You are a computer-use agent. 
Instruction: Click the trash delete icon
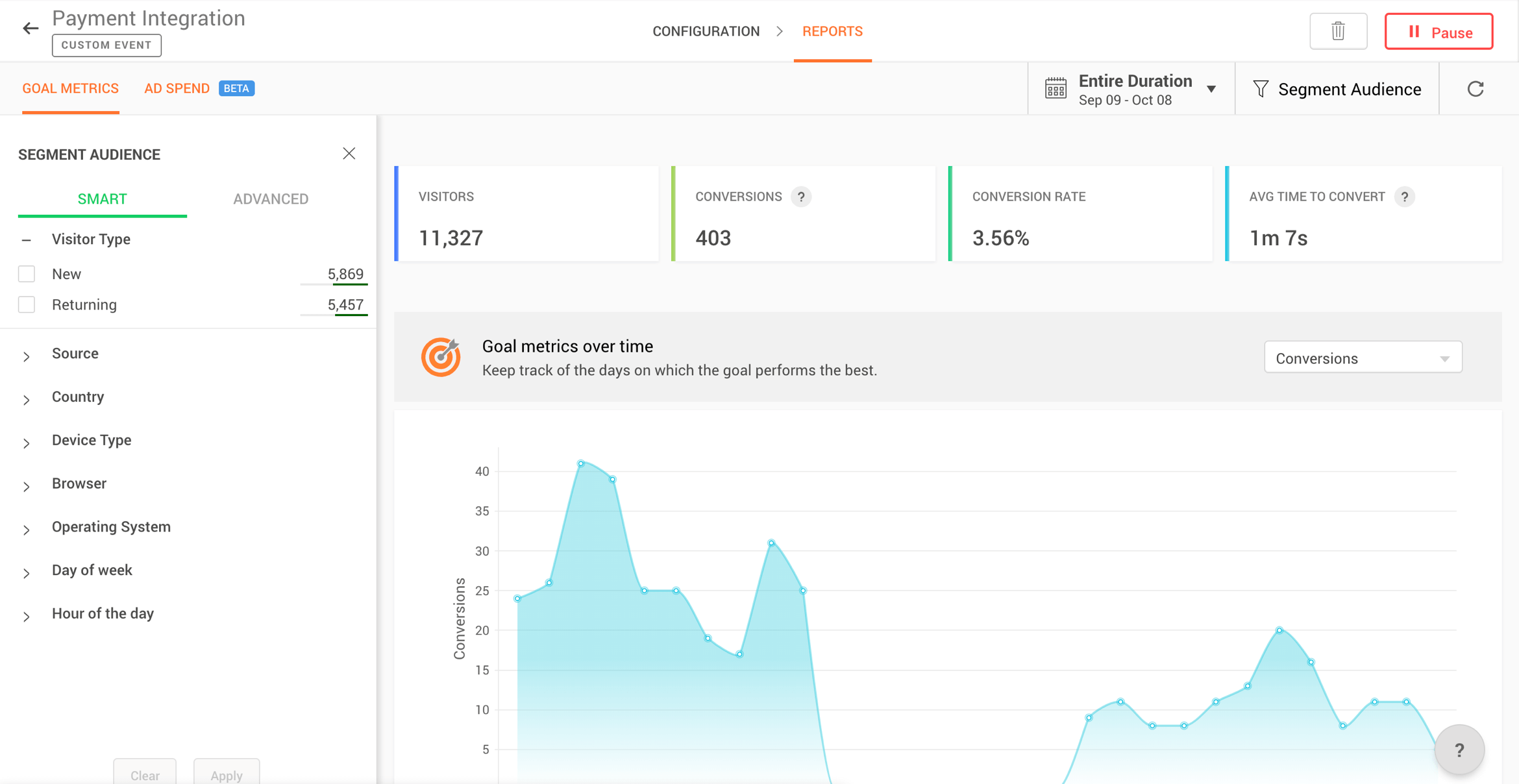1338,31
